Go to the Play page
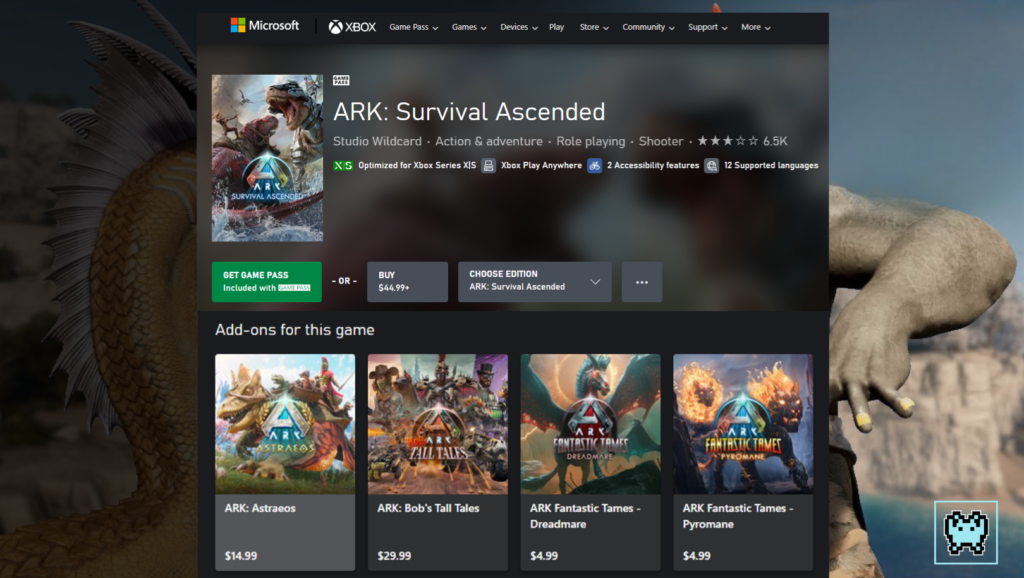This screenshot has height=578, width=1024. pyautogui.click(x=556, y=27)
